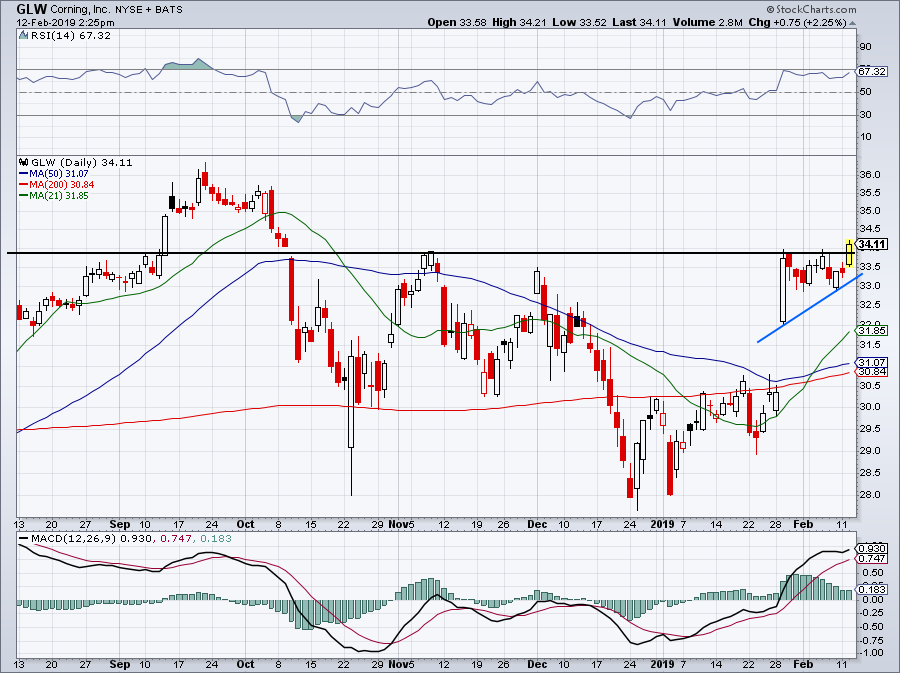Click the MACD(12,26,9) 0.930 legend text
This screenshot has width=900, height=673.
(x=92, y=539)
